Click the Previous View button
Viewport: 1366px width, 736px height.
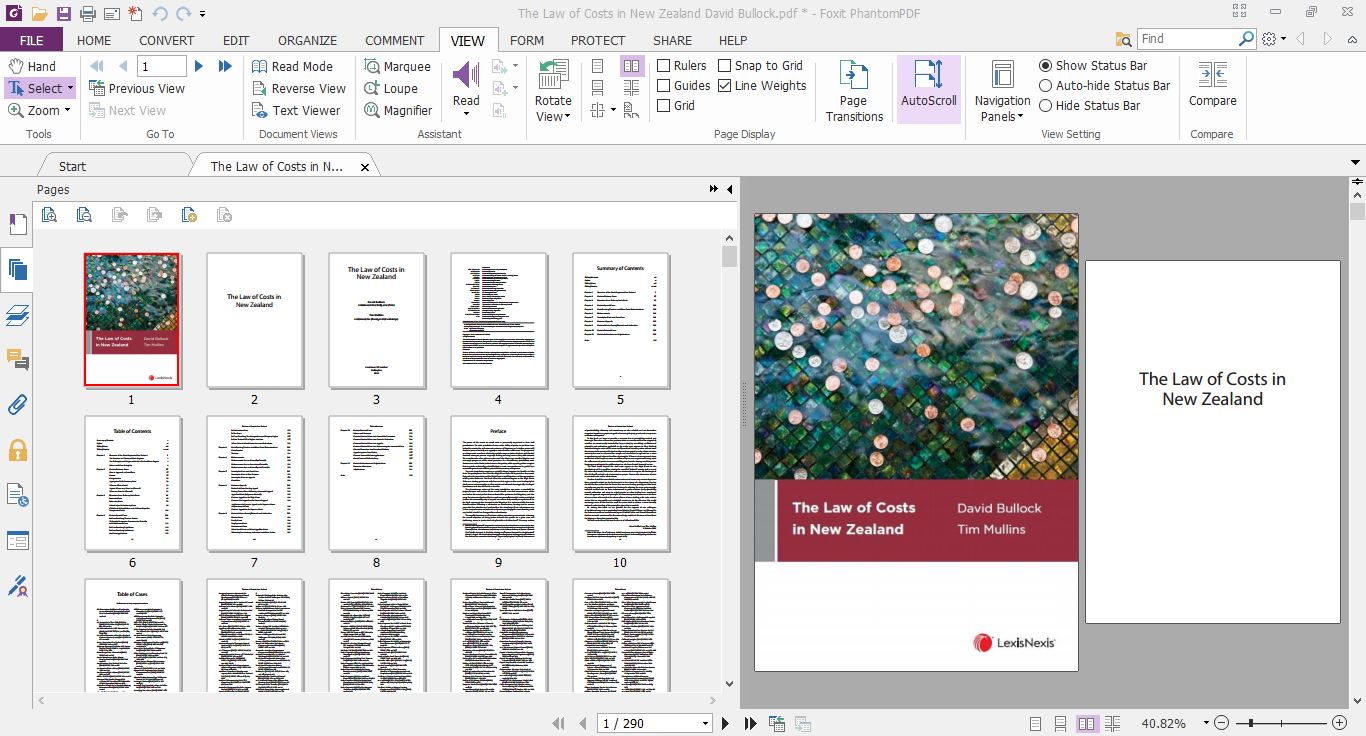pos(137,88)
